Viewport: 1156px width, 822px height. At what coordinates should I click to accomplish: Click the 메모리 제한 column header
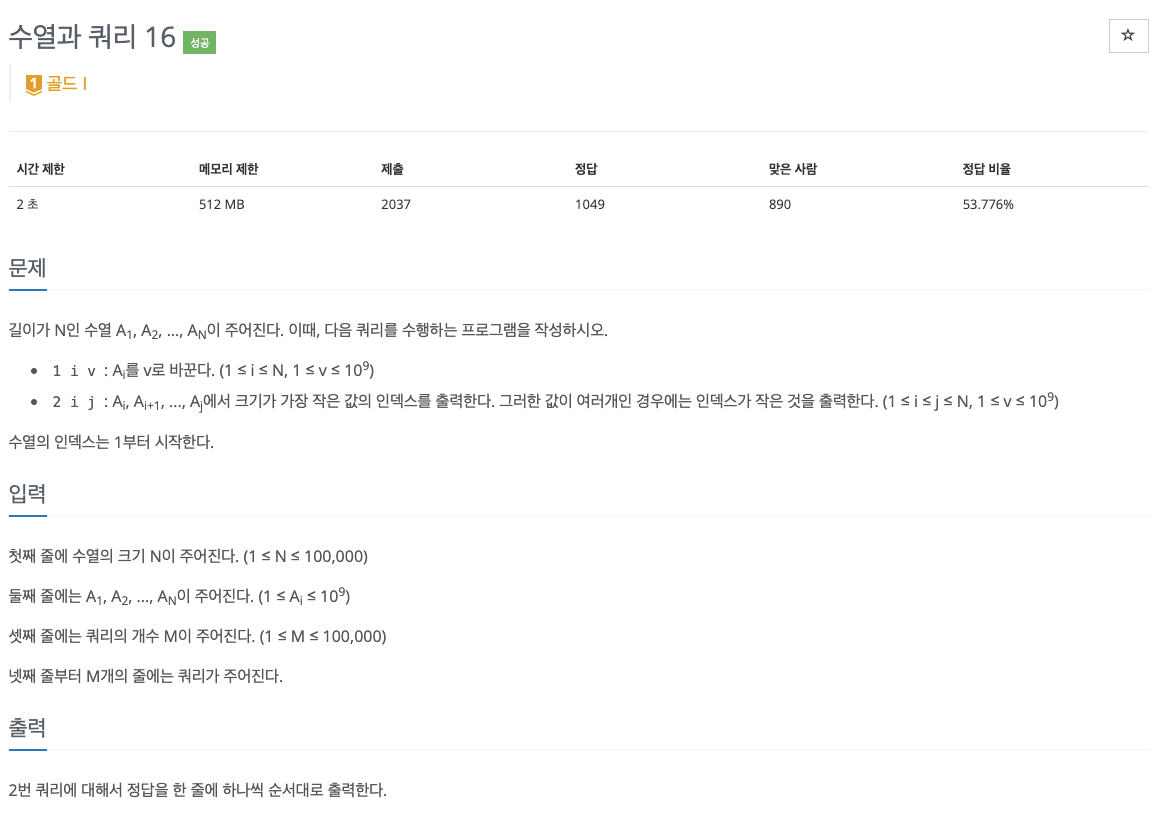(227, 169)
